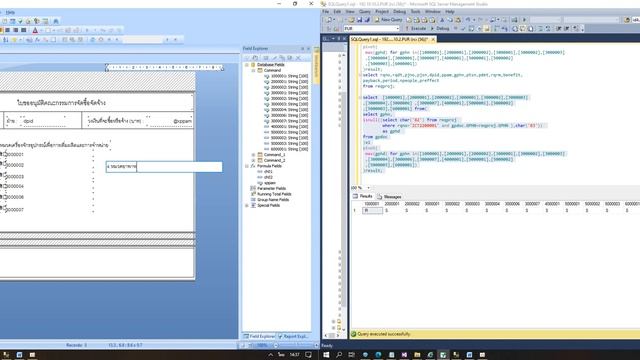Collapse the Database Fields node in Field Explorer

tap(247, 65)
